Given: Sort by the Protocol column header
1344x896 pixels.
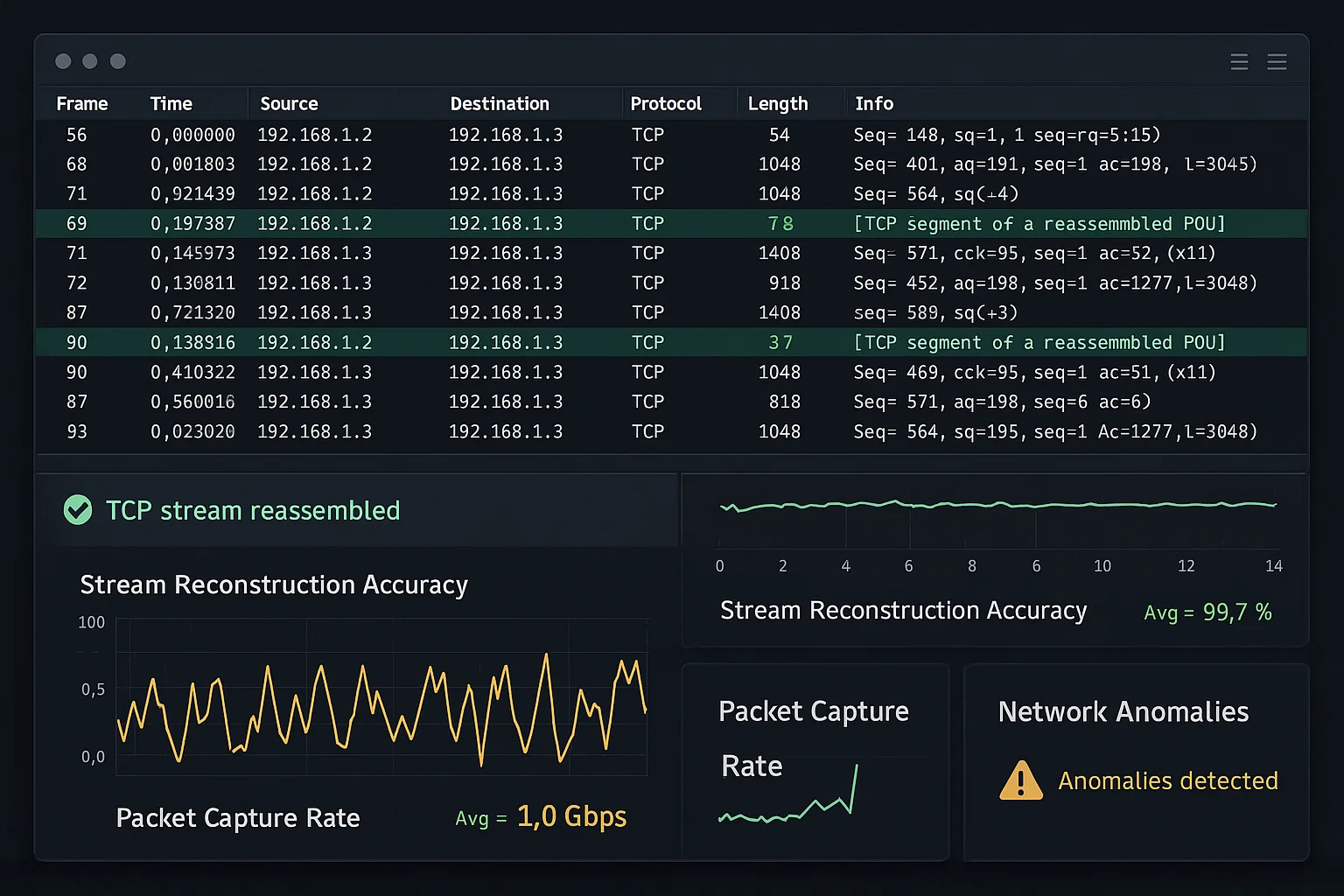Looking at the screenshot, I should (666, 103).
